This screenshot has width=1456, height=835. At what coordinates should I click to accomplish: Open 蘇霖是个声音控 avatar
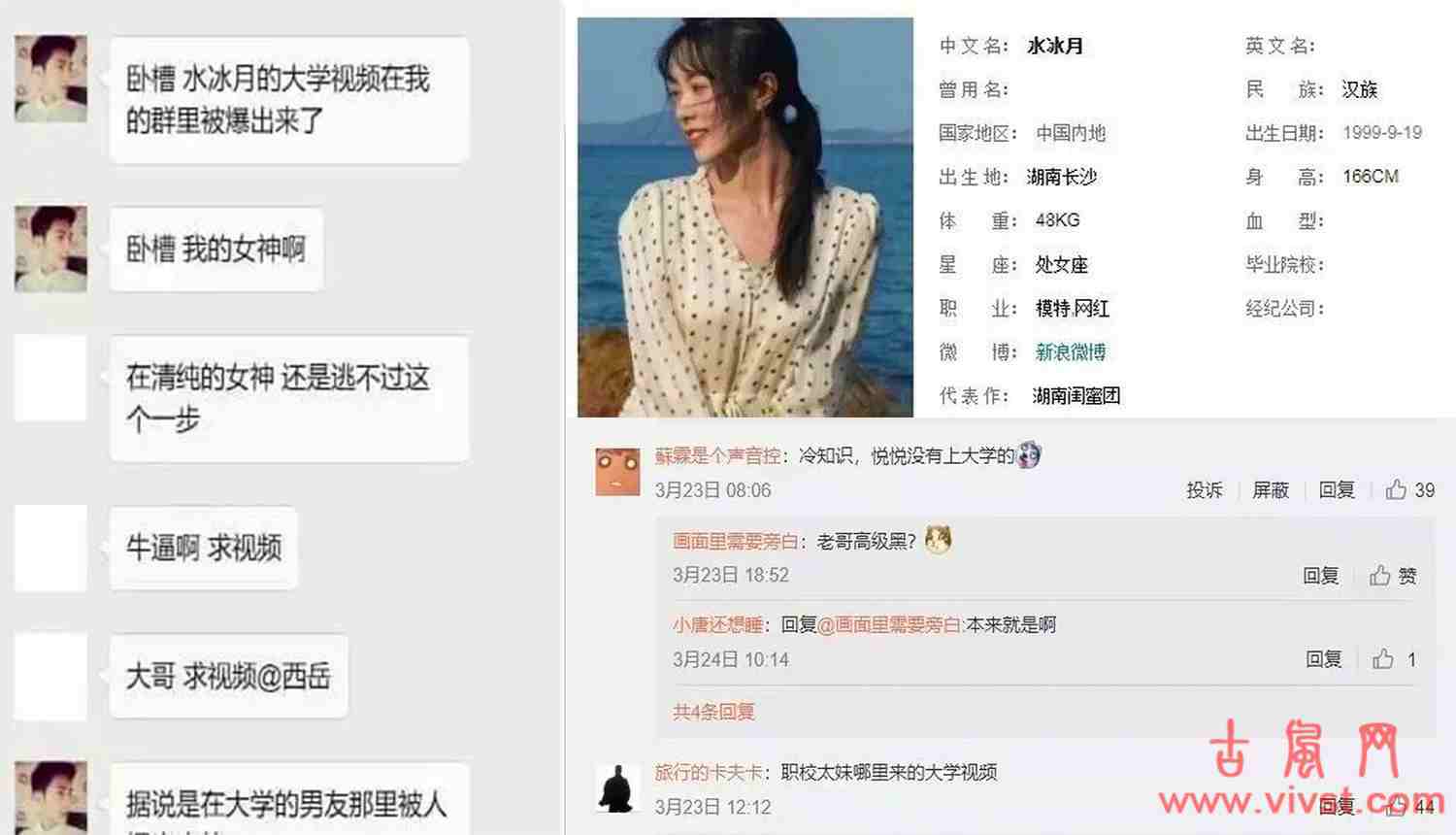617,472
